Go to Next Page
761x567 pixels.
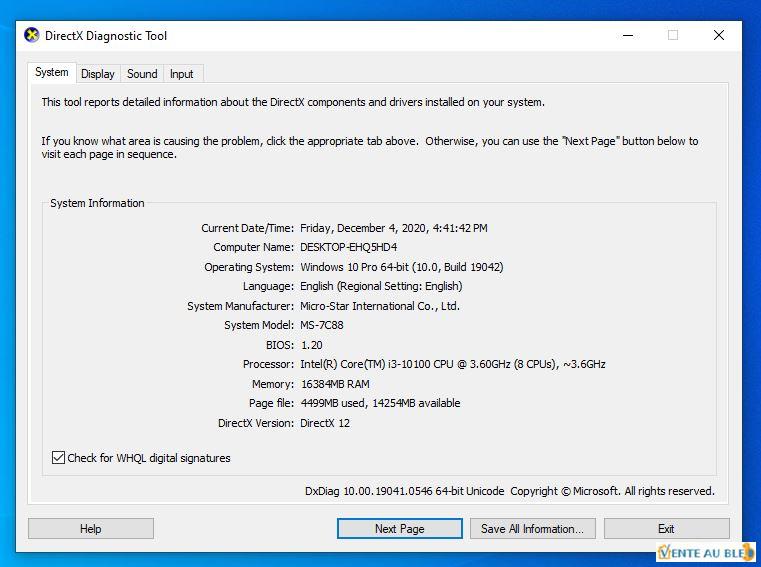[x=399, y=529]
